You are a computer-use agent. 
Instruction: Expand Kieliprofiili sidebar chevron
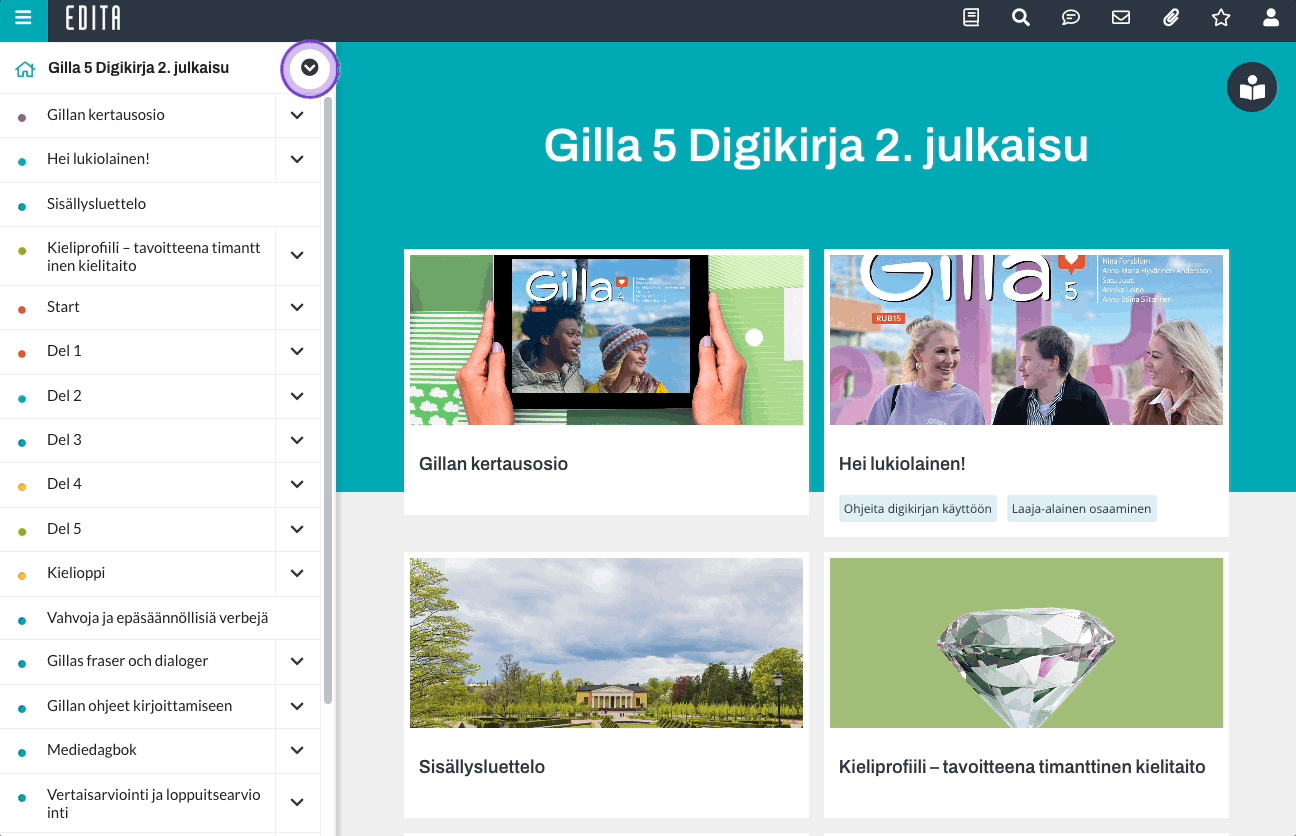pos(297,255)
